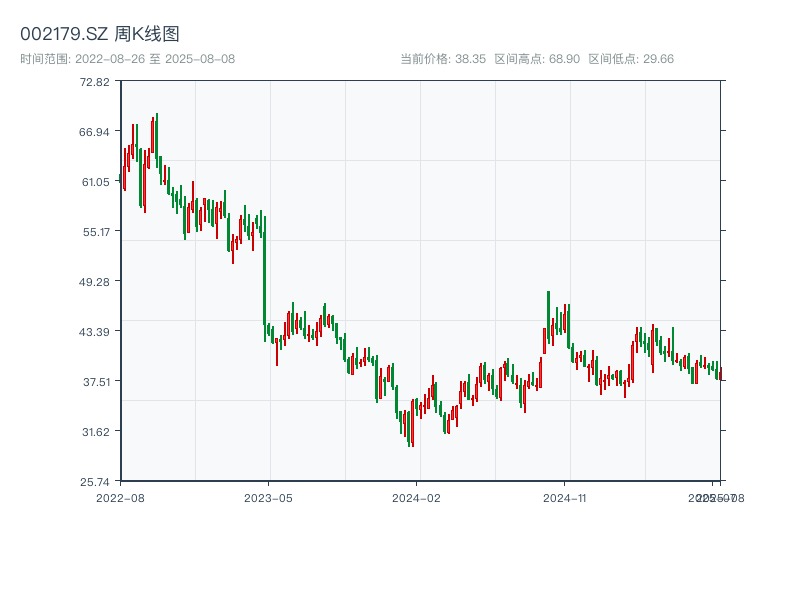Click the 66.94 y-axis price label
Viewport: 800px width, 600px height.
(95, 131)
